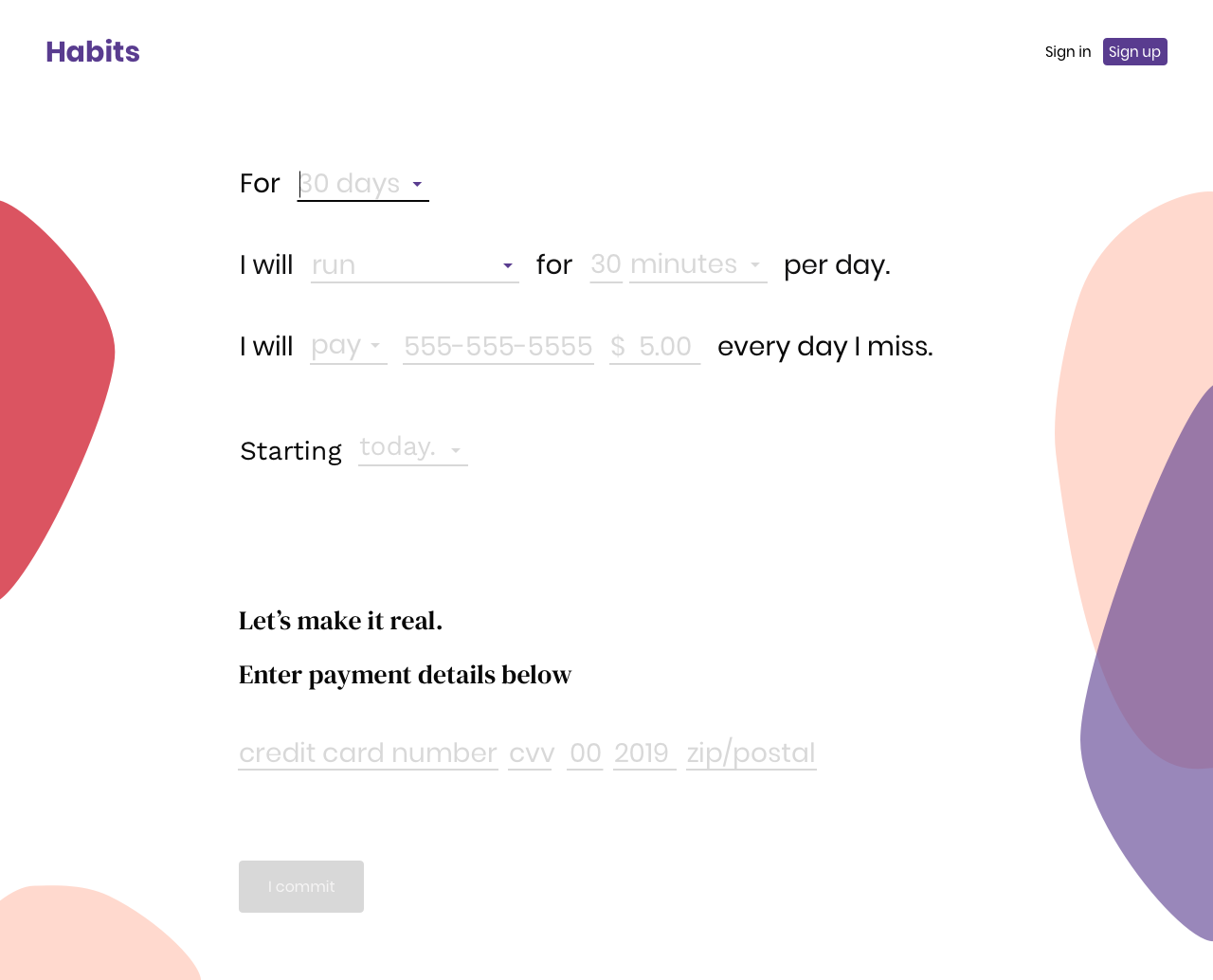Focus the 30 amount number field
The image size is (1213, 980).
(x=606, y=264)
